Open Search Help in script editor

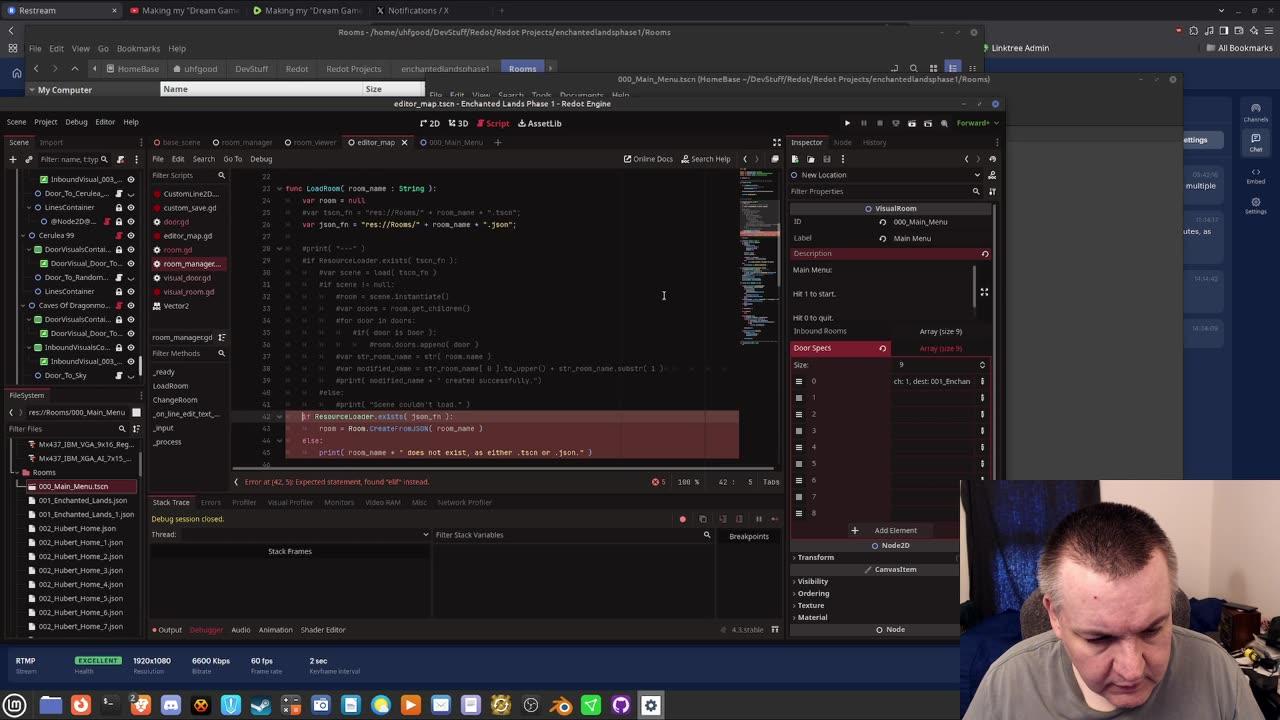pos(706,159)
